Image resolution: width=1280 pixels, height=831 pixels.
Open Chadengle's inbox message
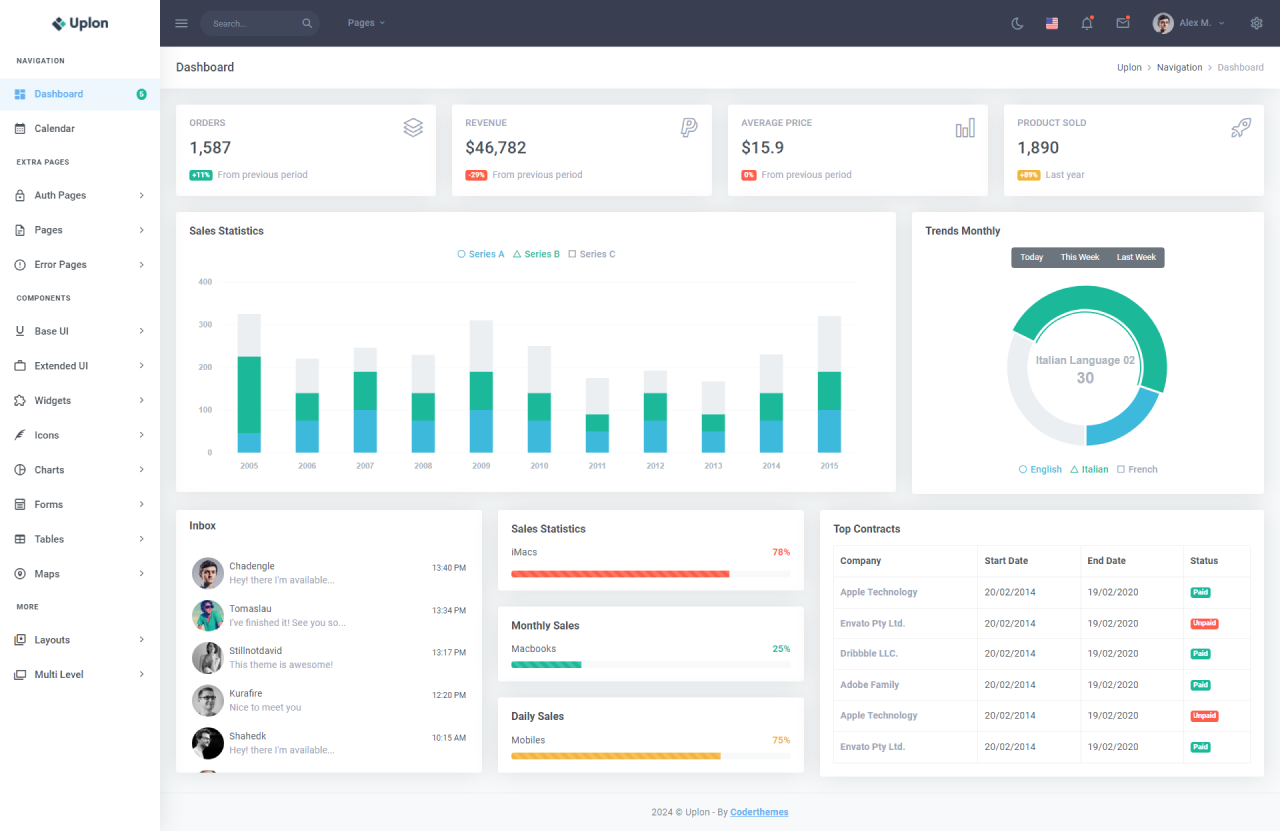[329, 573]
